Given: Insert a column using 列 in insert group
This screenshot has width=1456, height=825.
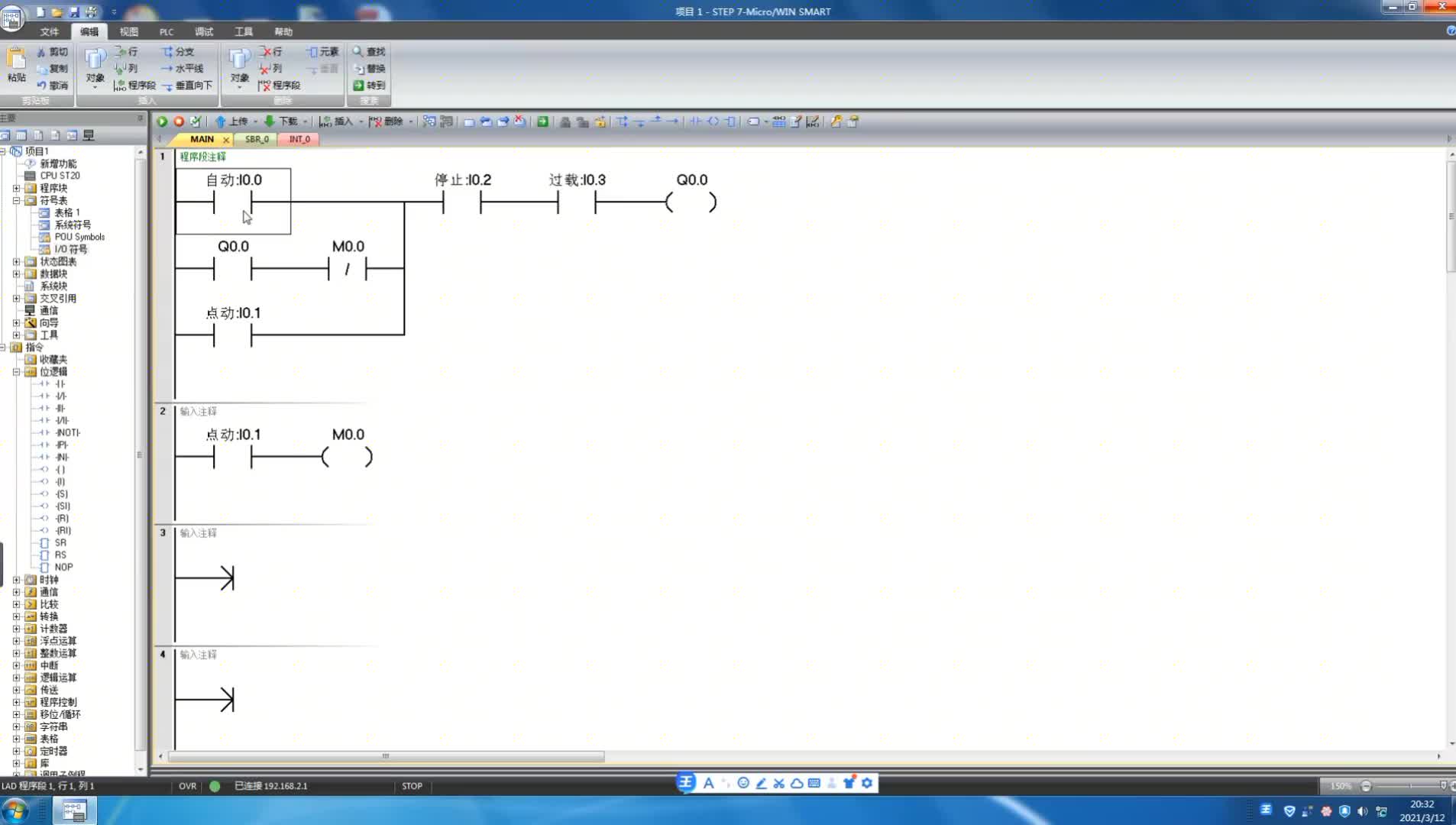Looking at the screenshot, I should [x=127, y=69].
